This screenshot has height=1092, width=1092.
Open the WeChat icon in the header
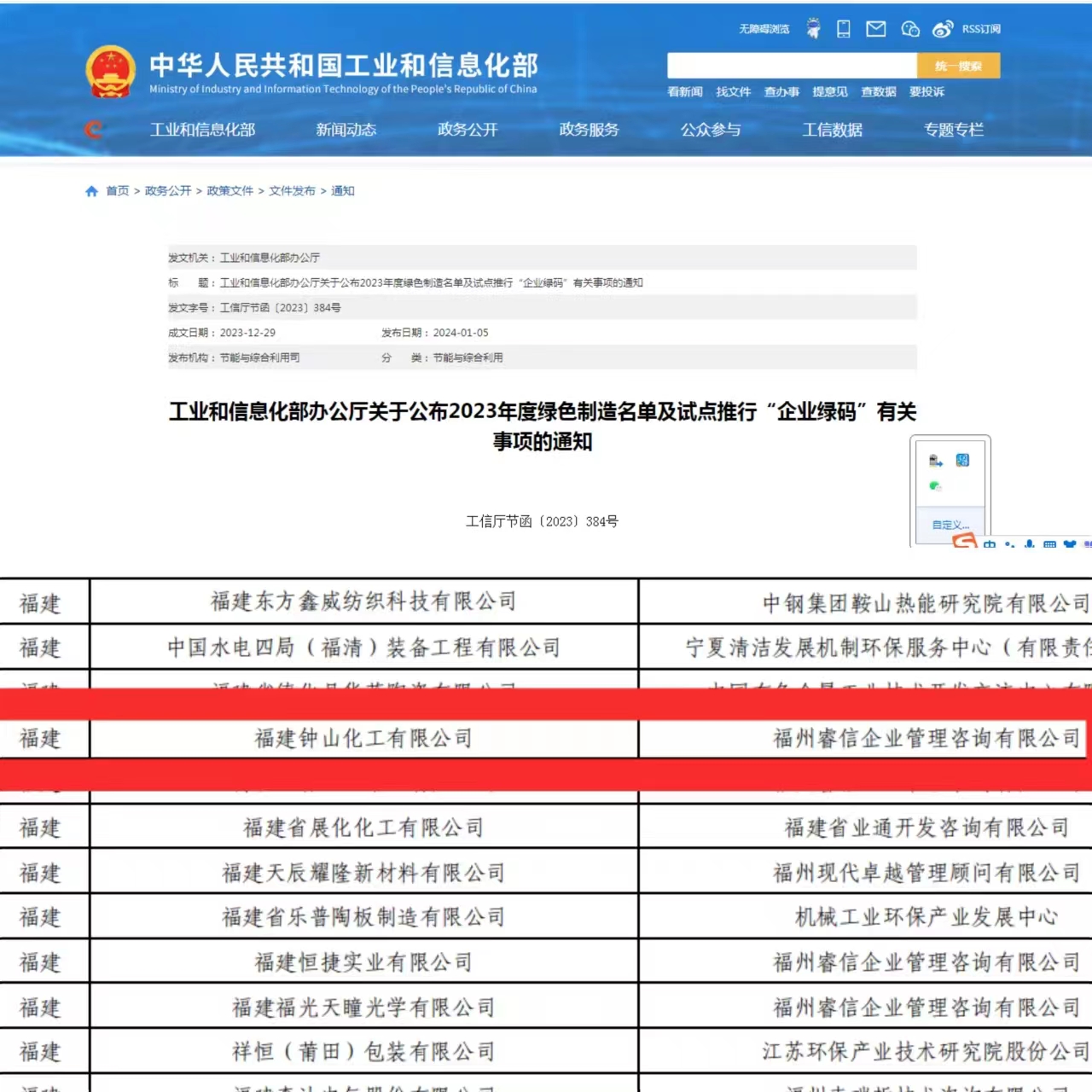[x=910, y=29]
